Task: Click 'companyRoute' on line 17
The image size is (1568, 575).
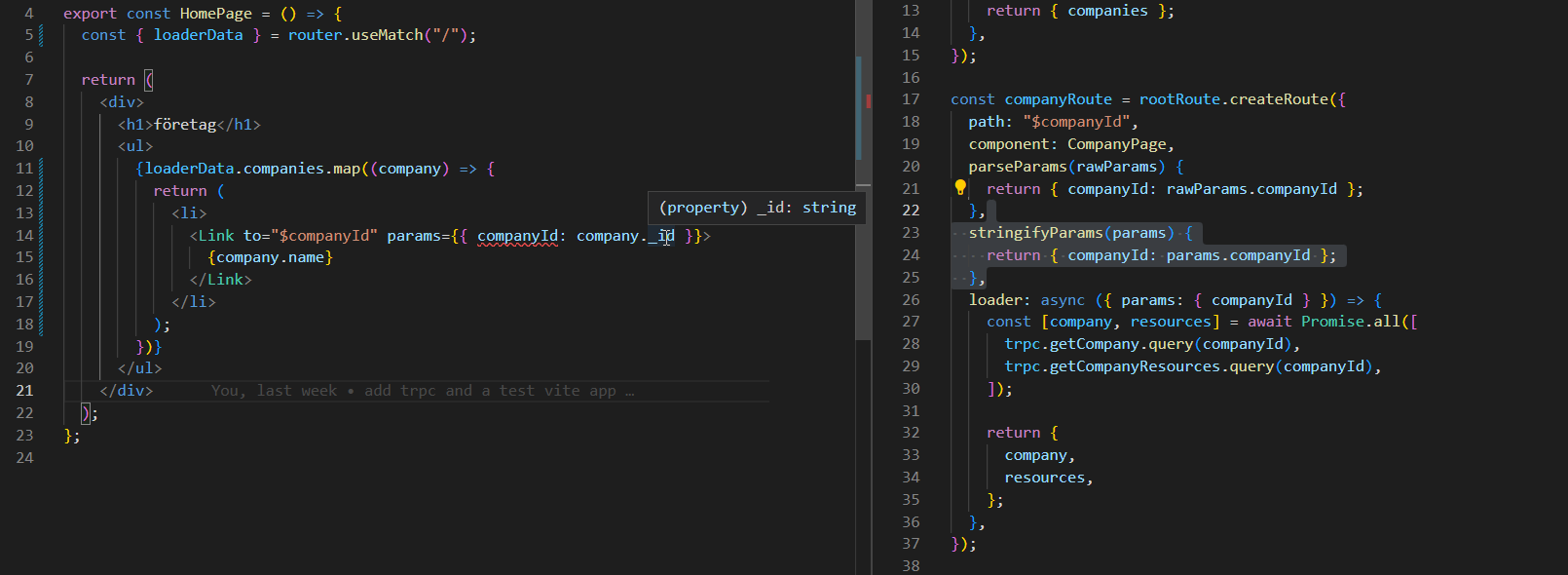Action: coord(1058,99)
